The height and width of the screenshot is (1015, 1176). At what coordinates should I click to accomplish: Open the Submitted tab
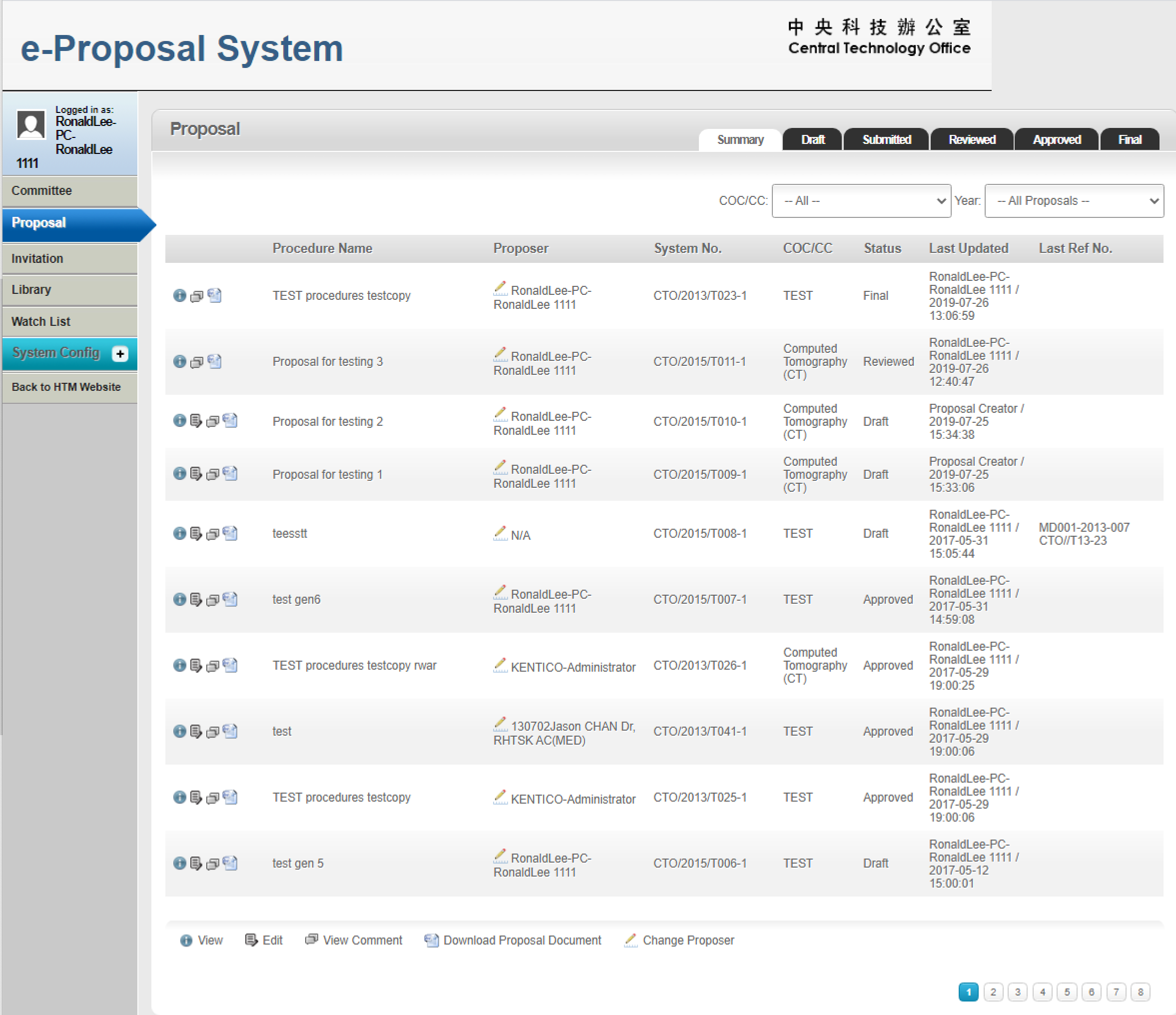pyautogui.click(x=886, y=139)
